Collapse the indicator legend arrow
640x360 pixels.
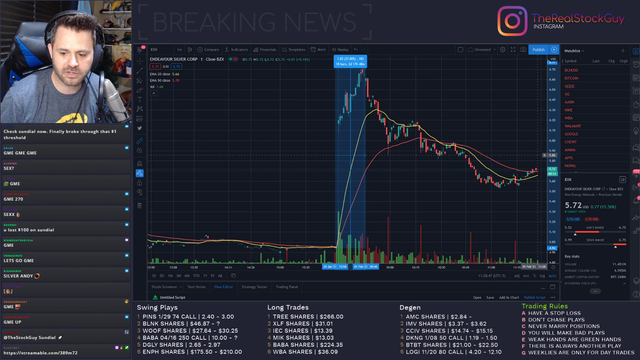[x=153, y=93]
